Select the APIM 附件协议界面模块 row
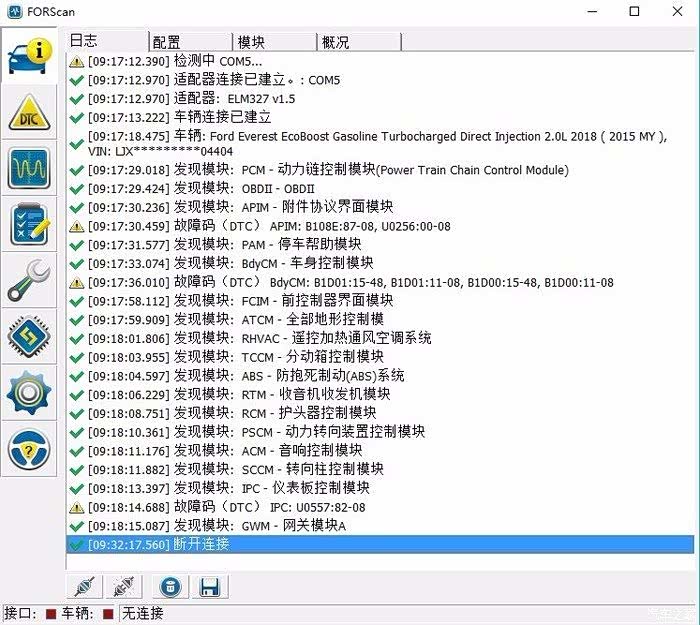 click(380, 207)
